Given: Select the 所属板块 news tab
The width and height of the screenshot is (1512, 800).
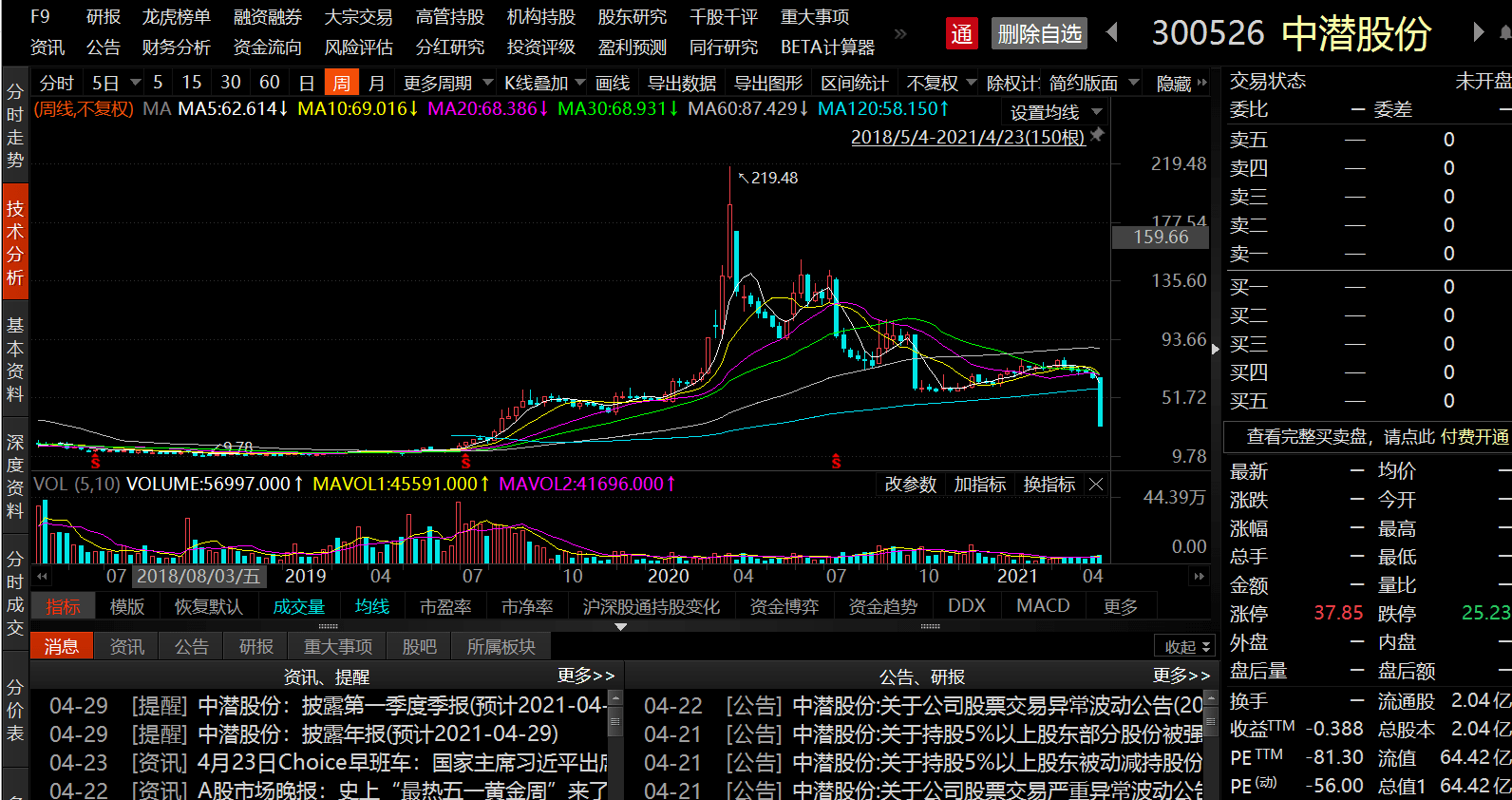Looking at the screenshot, I should [x=501, y=646].
